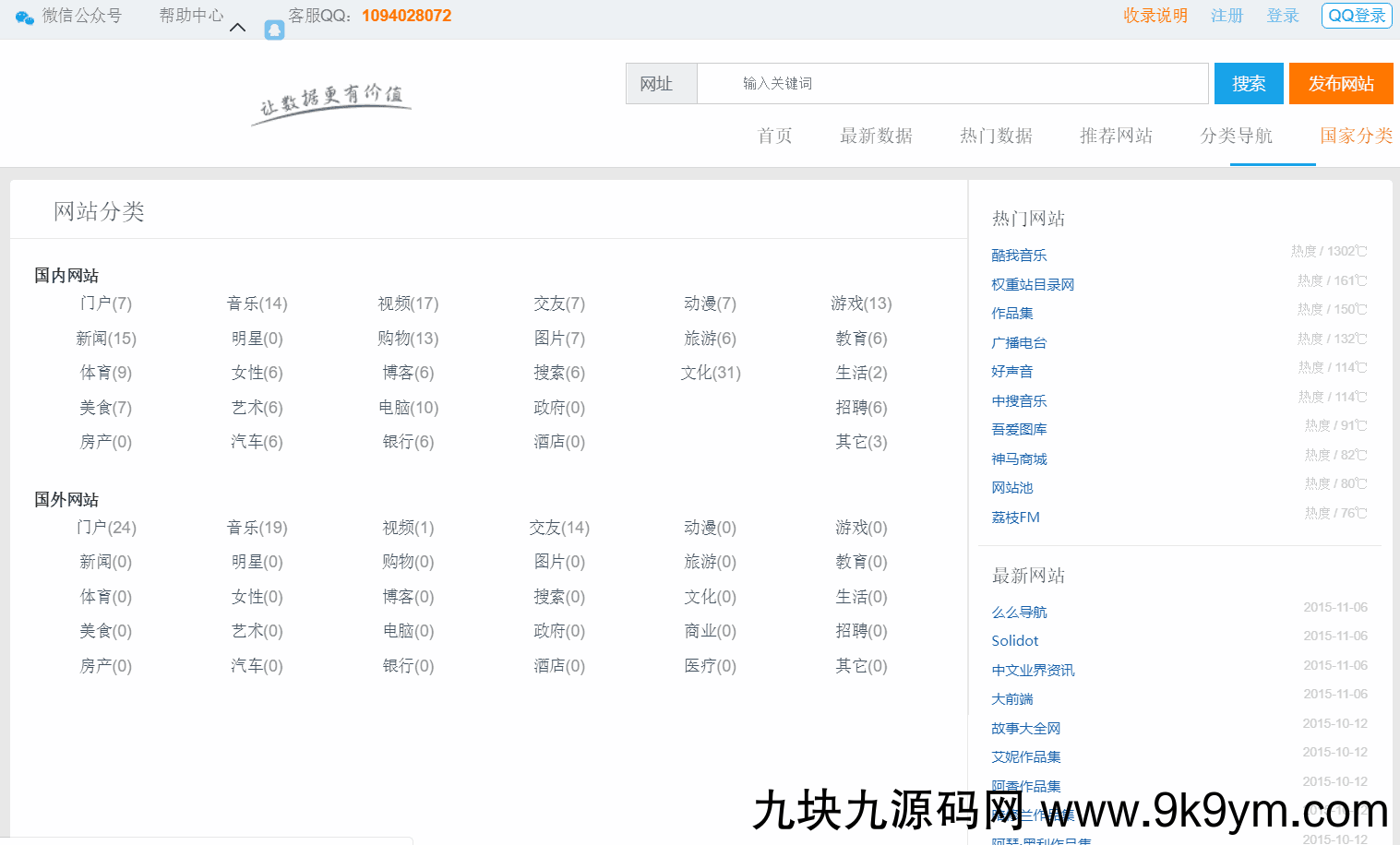Open the domestic 文化(31) category
Screen dimensions: 1400x845
coord(711,373)
